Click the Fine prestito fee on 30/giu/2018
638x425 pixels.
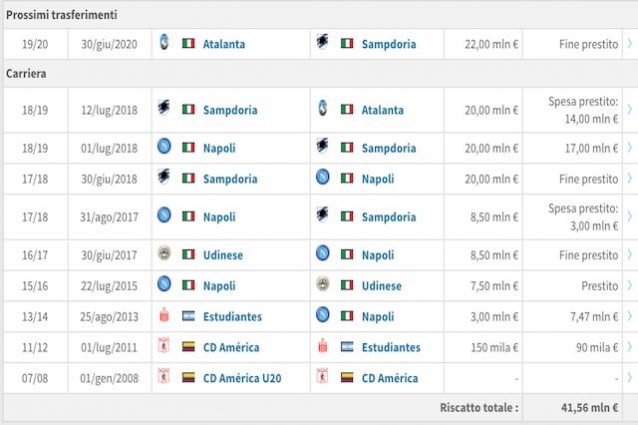point(588,179)
